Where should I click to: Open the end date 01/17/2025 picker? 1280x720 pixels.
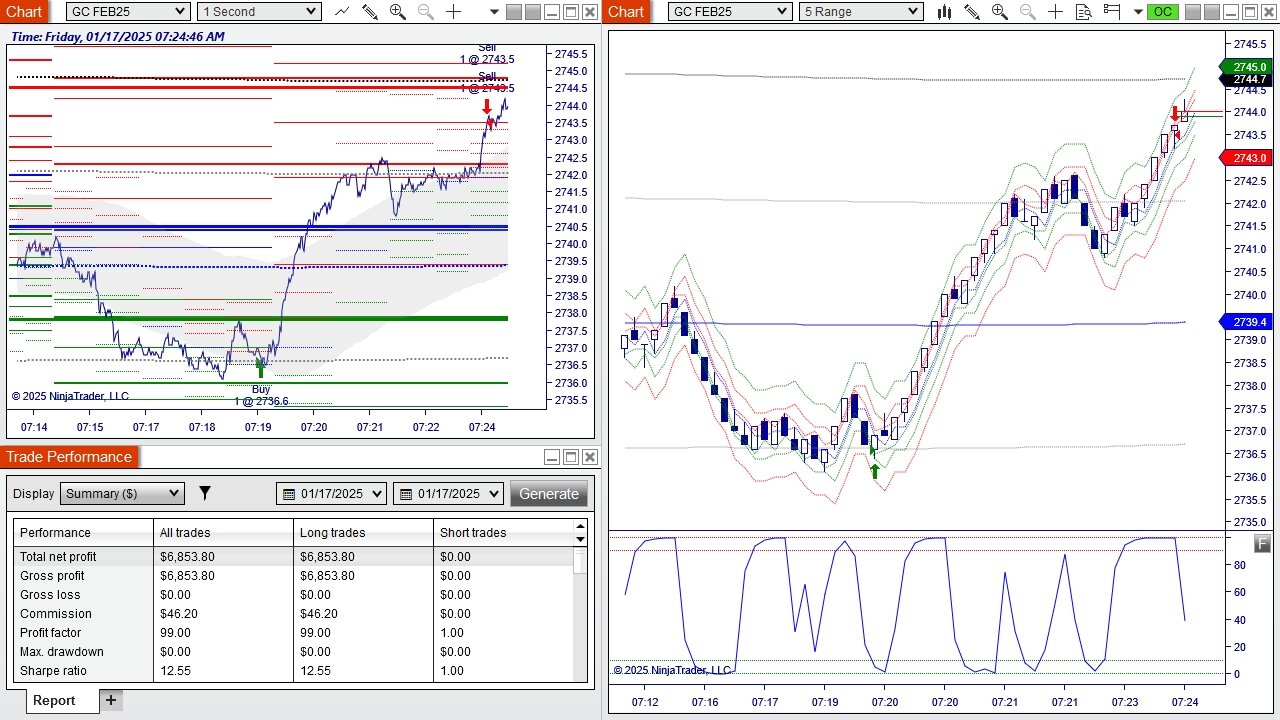pos(448,493)
